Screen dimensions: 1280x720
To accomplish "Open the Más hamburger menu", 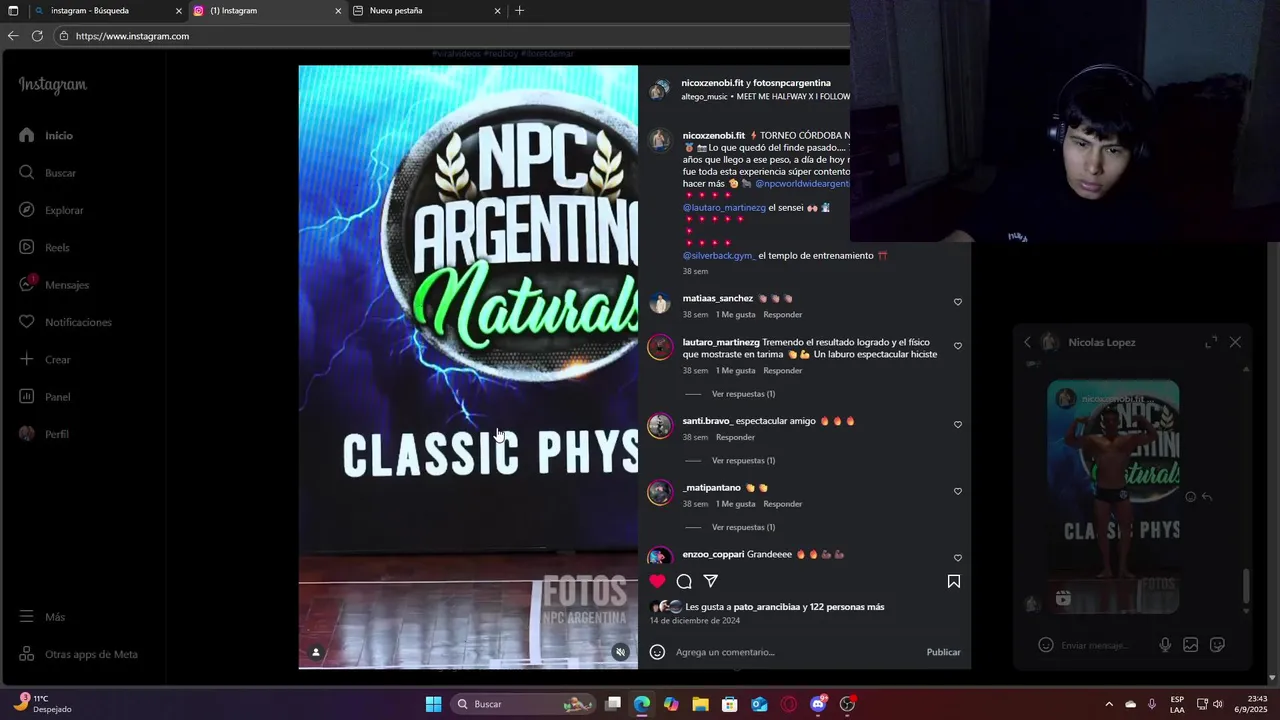I will coord(42,617).
